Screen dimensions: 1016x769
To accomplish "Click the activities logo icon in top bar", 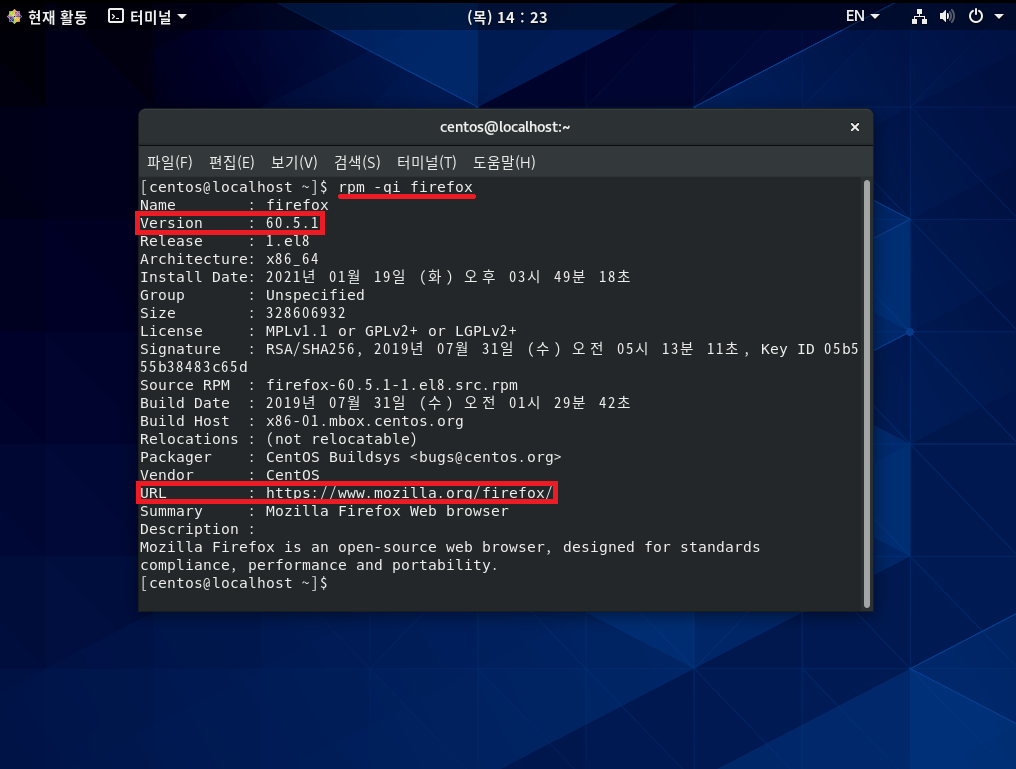I will [14, 17].
